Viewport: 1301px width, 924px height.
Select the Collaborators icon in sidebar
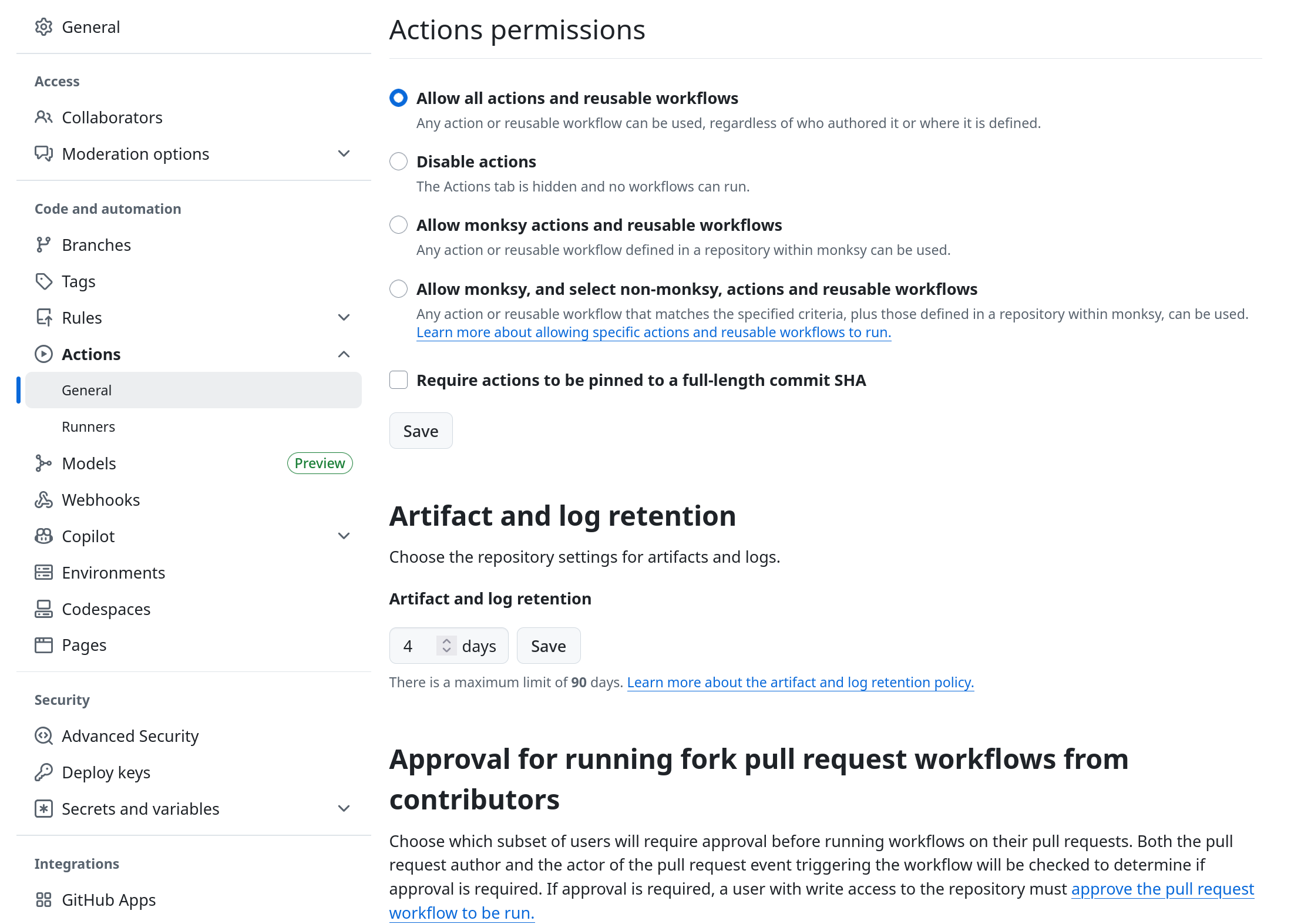point(44,117)
